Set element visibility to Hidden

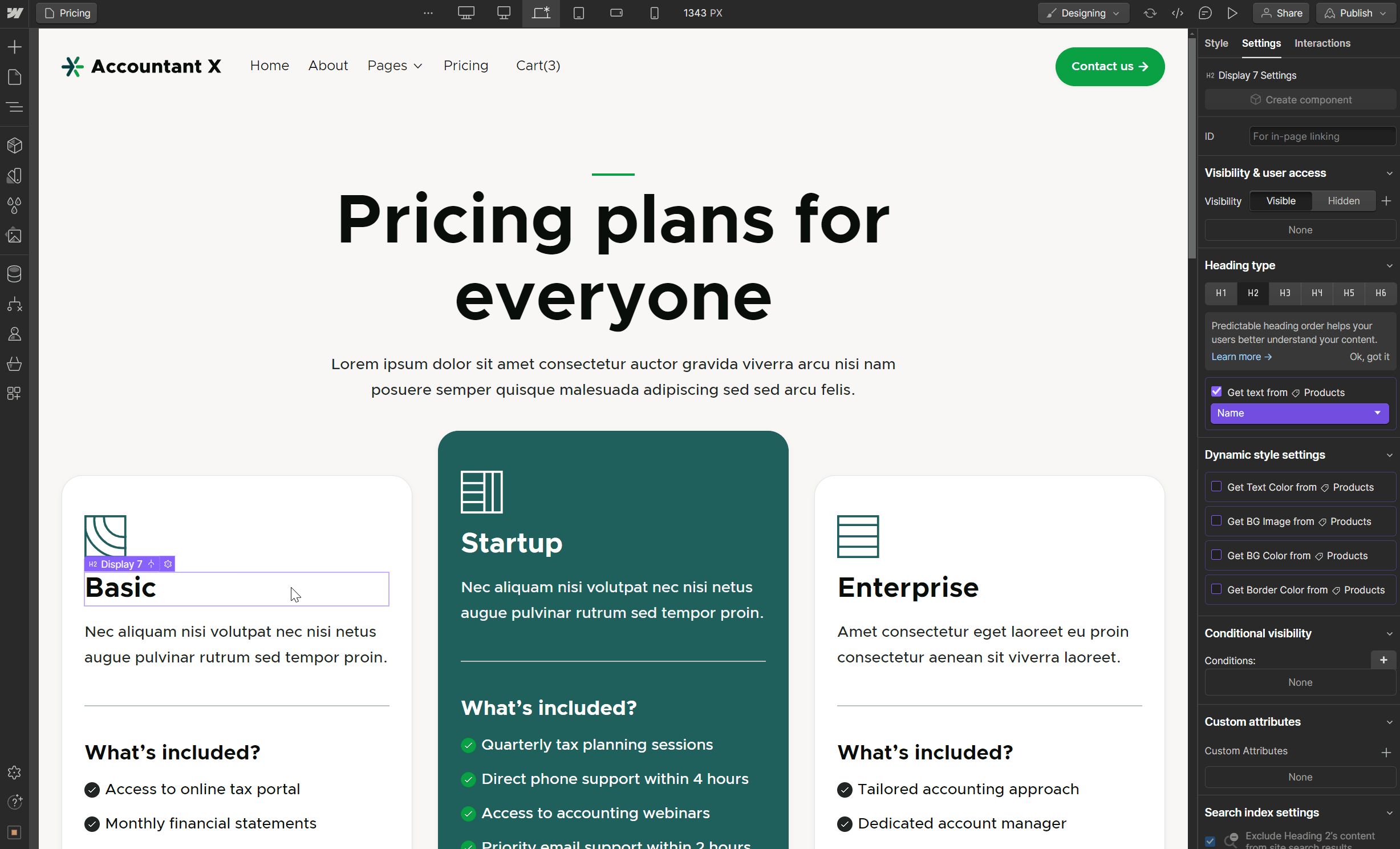pyautogui.click(x=1343, y=201)
